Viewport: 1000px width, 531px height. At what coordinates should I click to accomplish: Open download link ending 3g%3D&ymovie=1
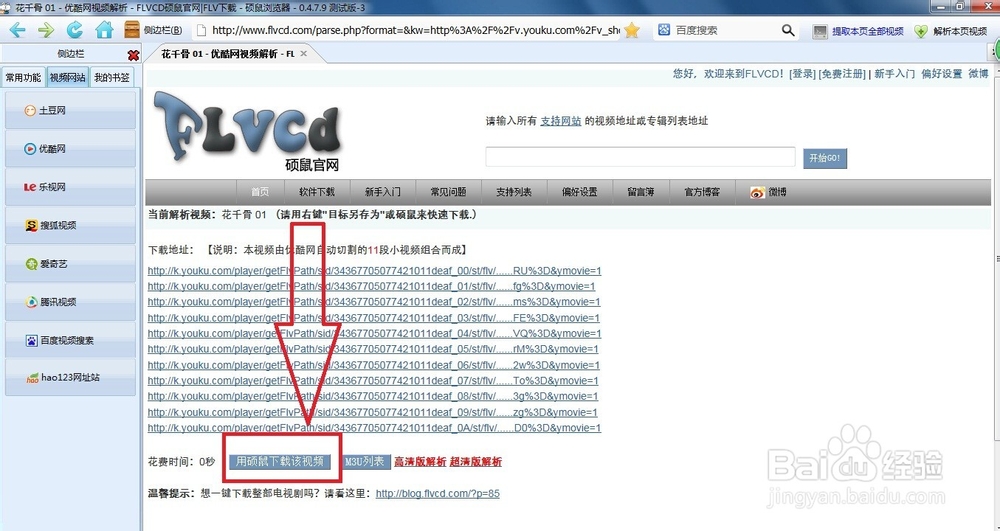[x=373, y=396]
